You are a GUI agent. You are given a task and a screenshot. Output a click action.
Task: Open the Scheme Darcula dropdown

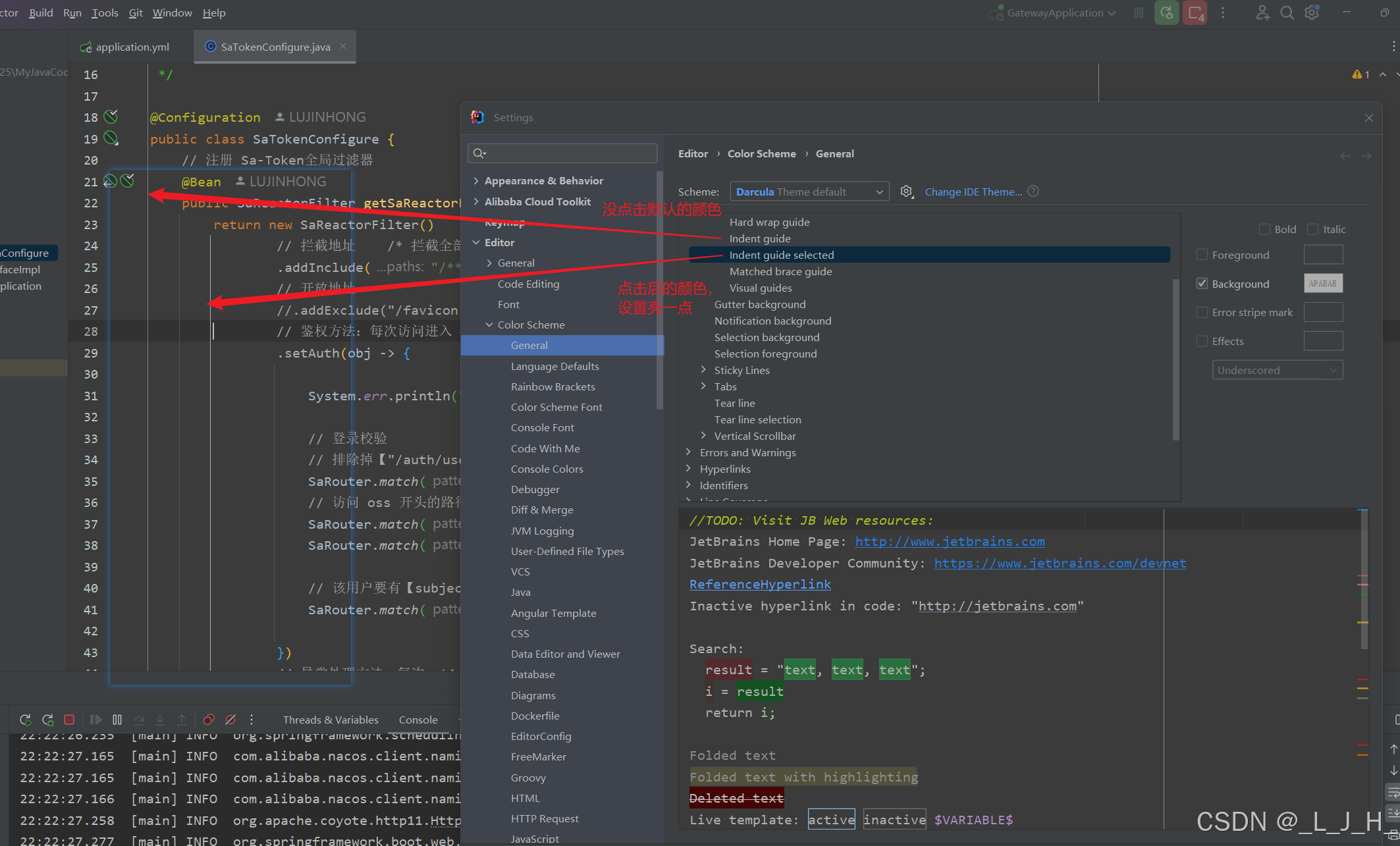coord(809,192)
